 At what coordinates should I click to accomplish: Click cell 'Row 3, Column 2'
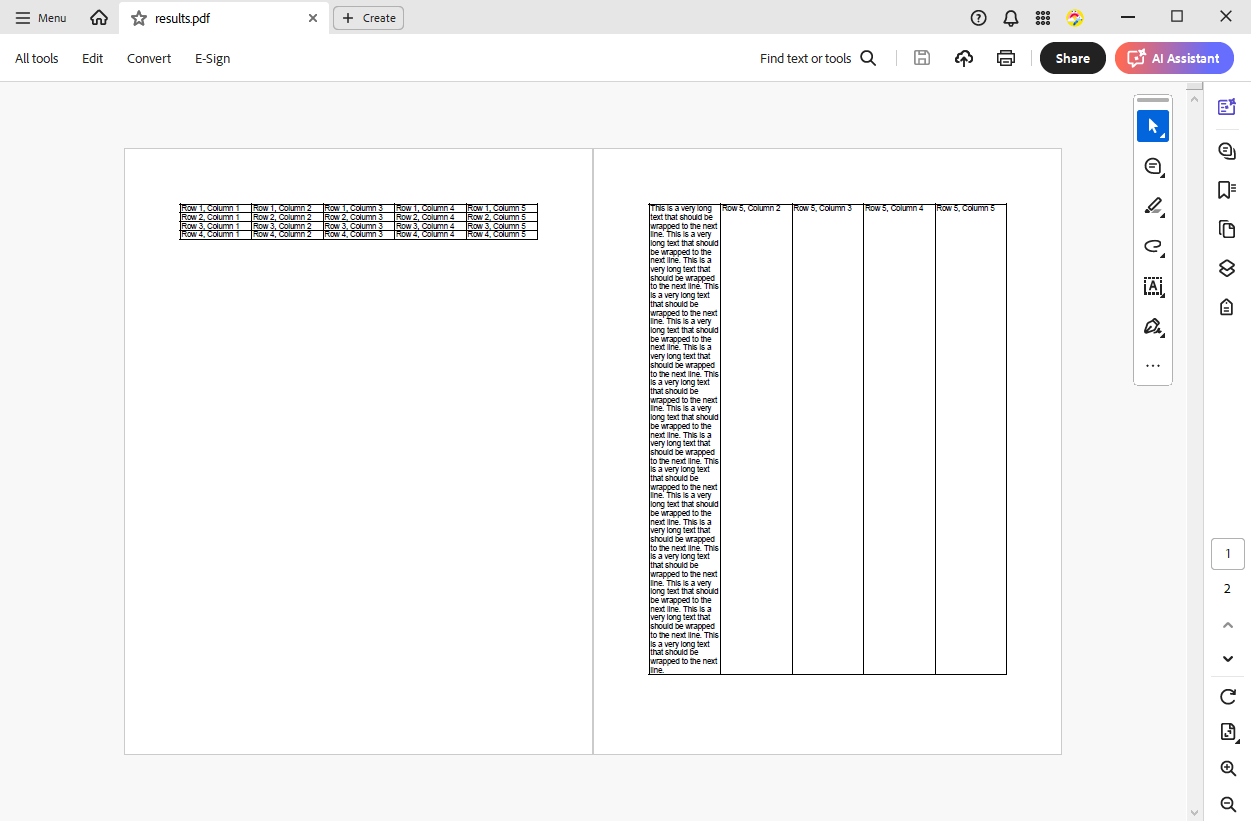pyautogui.click(x=287, y=226)
